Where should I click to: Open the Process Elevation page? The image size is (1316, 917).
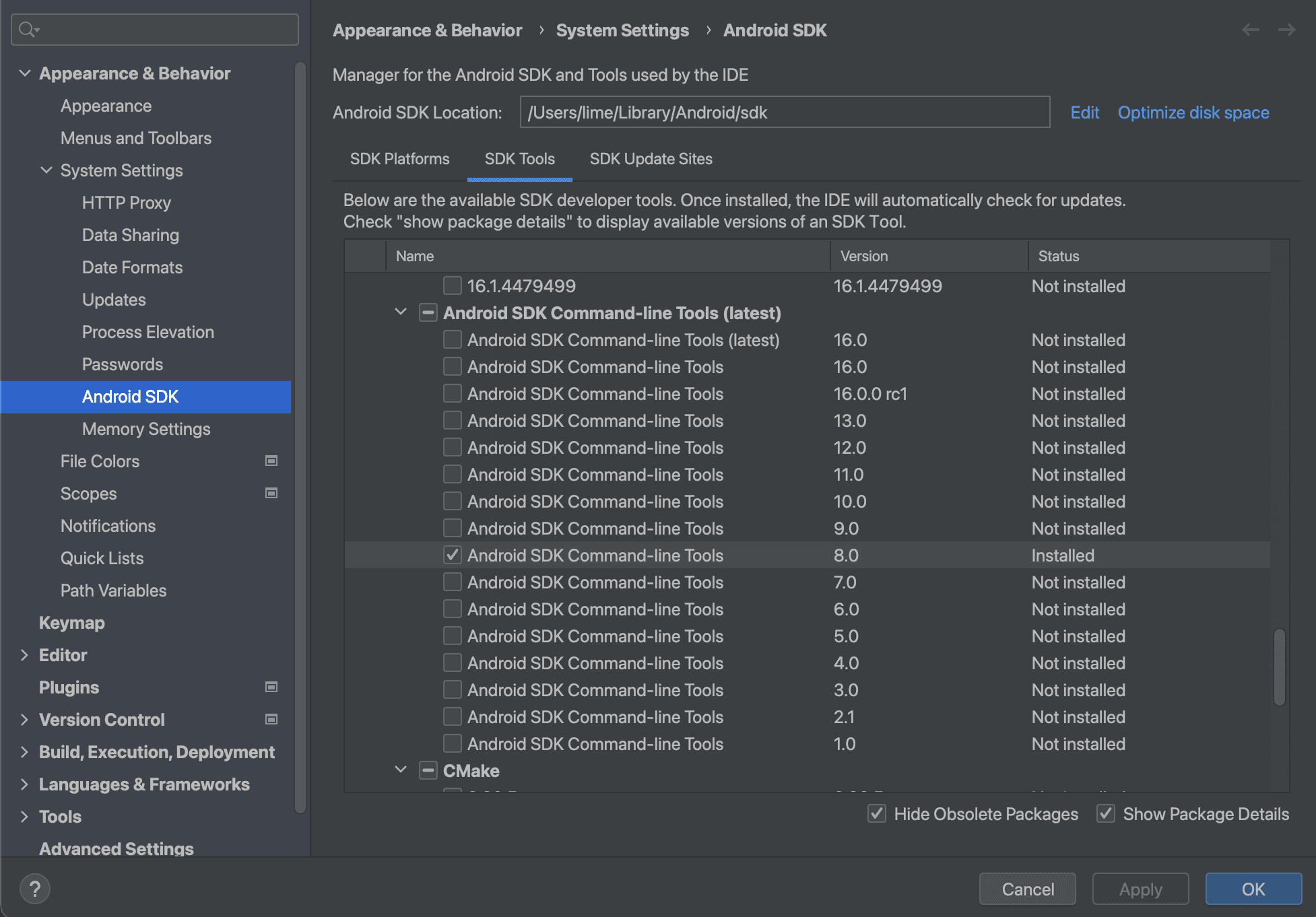click(x=147, y=332)
